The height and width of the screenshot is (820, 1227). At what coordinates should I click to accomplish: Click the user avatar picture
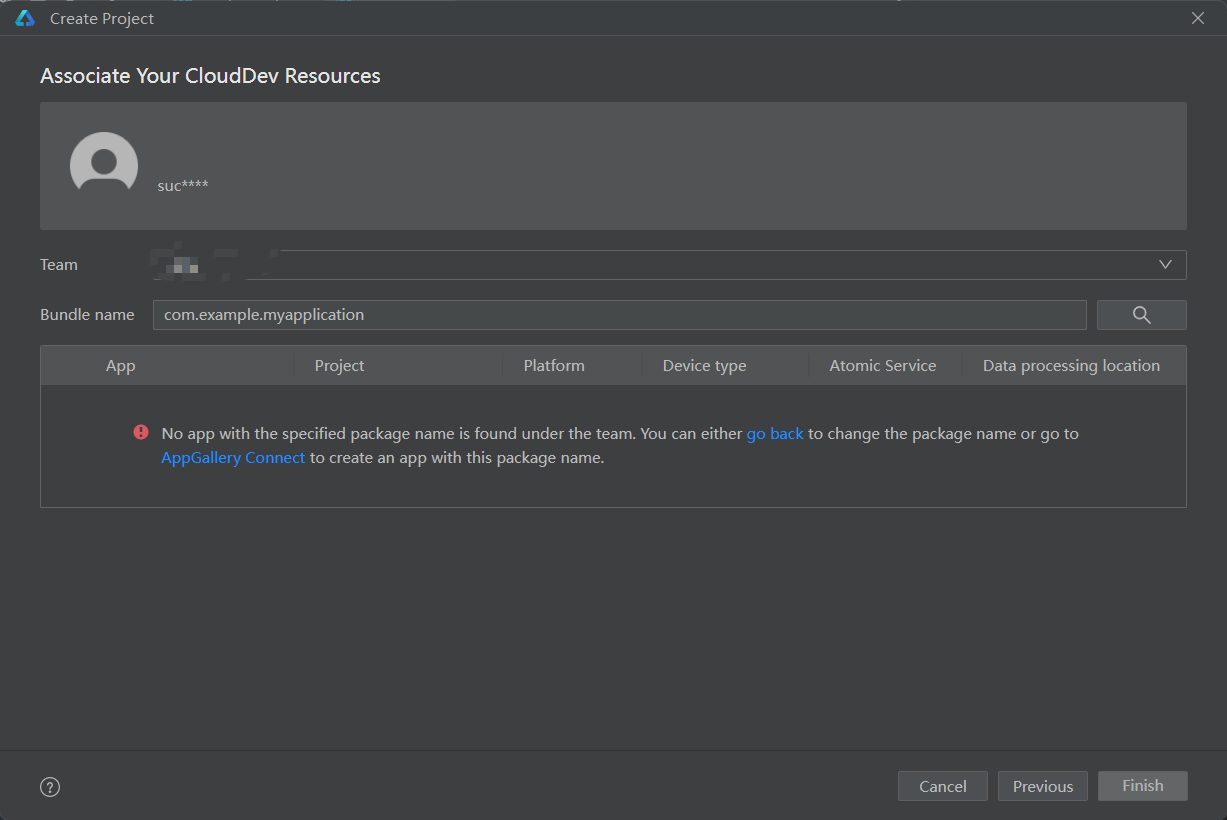pos(104,164)
